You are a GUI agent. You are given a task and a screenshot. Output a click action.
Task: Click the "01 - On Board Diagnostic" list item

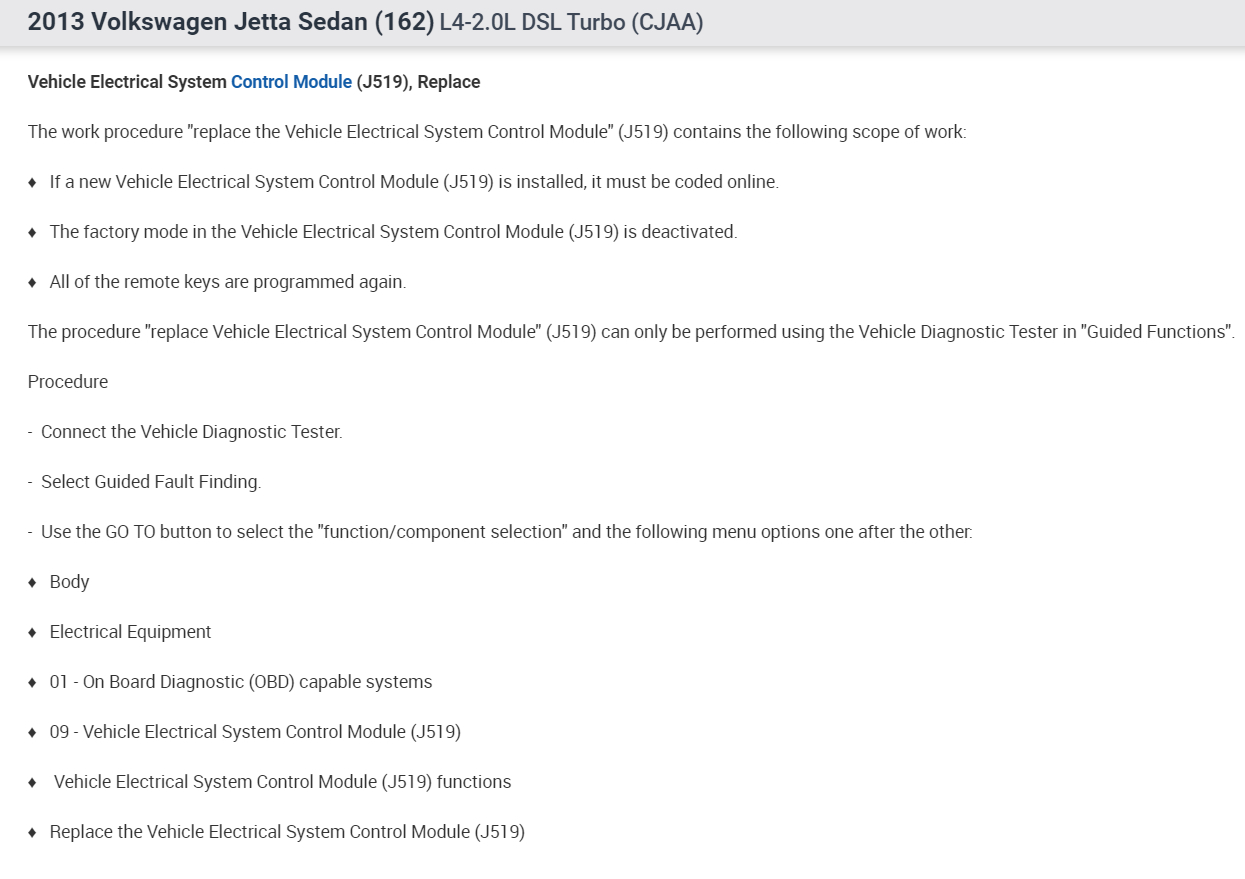point(240,682)
